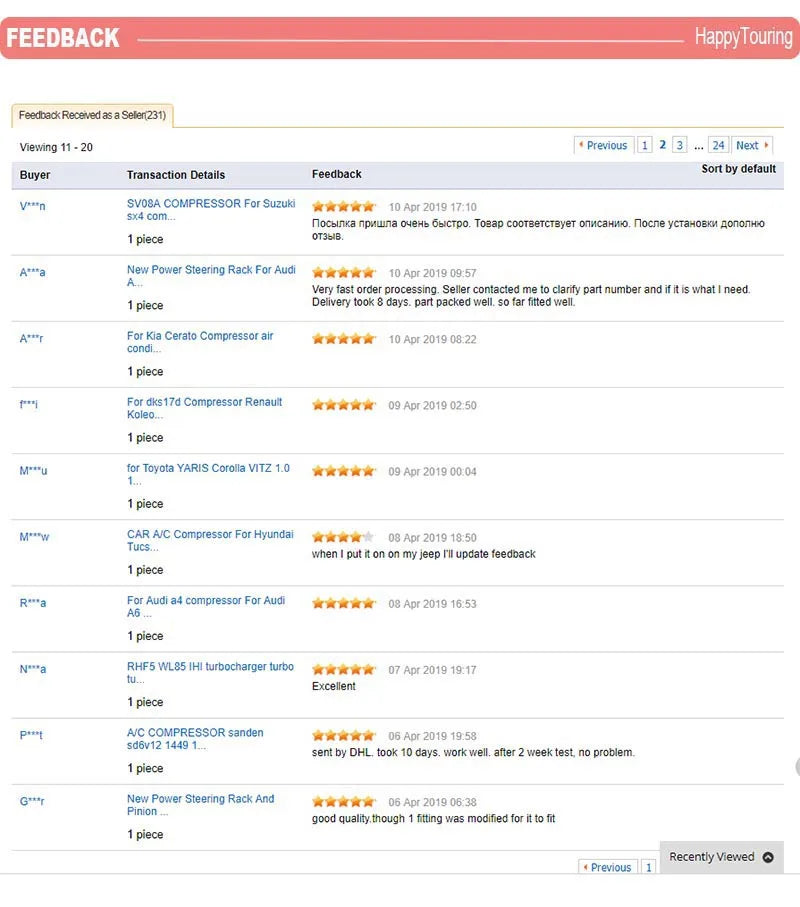This screenshot has height=907, width=800.
Task: Click the bottom Previous page button
Action: (x=607, y=867)
